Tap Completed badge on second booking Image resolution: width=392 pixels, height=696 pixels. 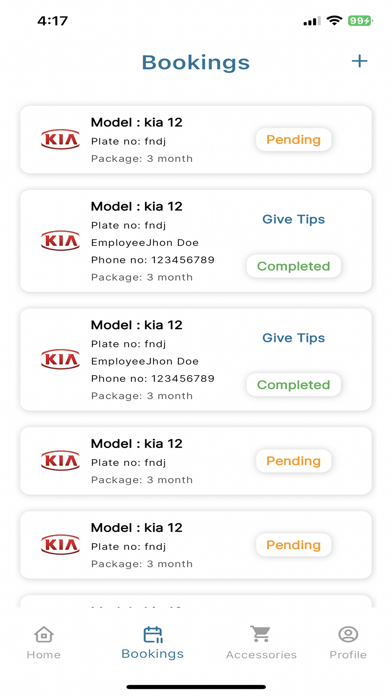point(293,266)
